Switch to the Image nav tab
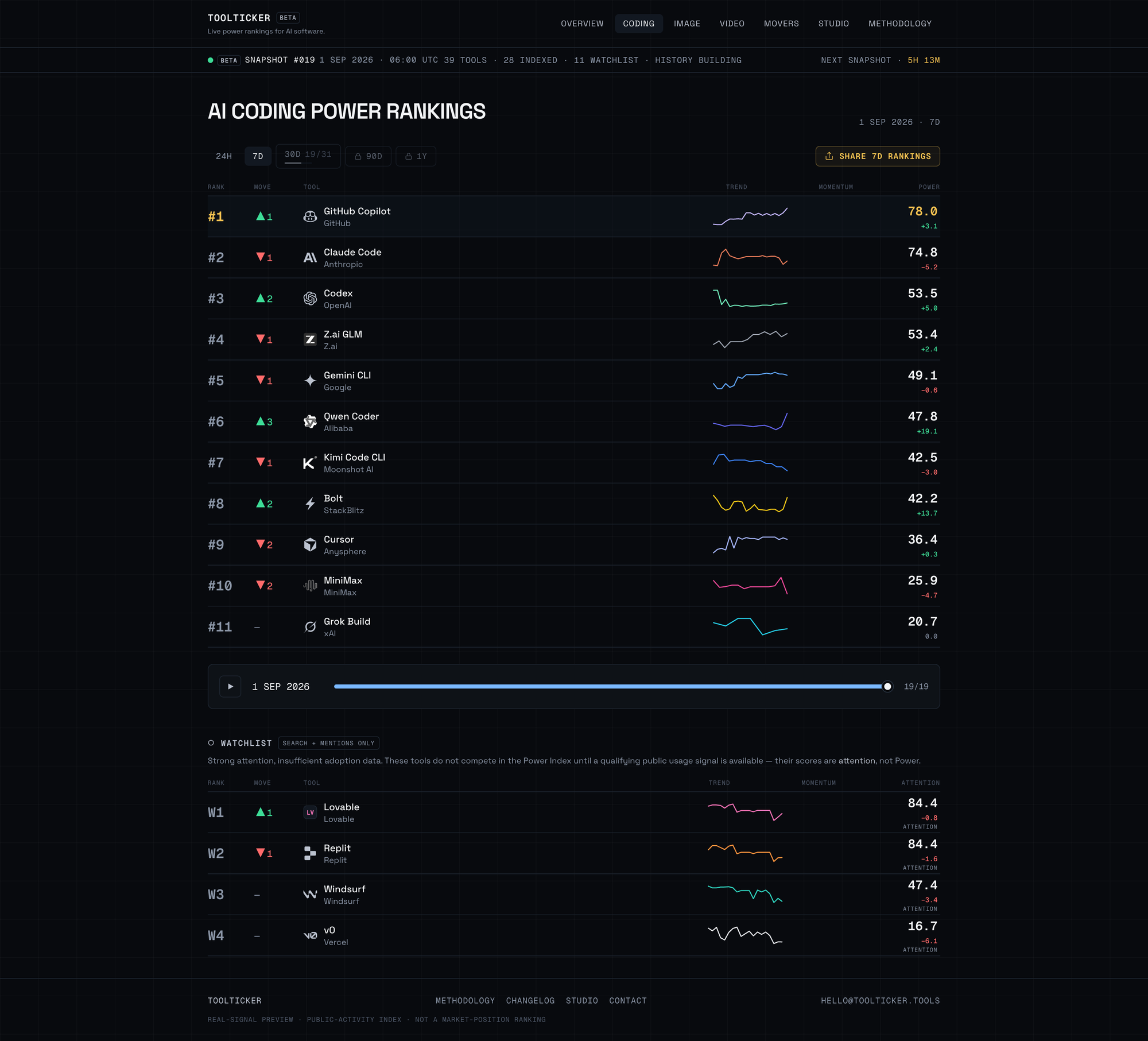Screen dimensions: 1148x1041 [x=687, y=24]
